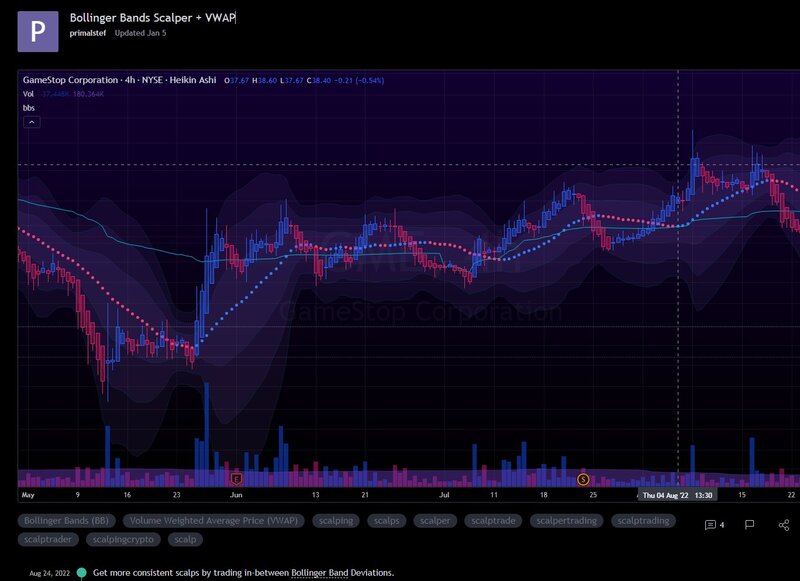Open the scalpertrading tag

(x=566, y=521)
